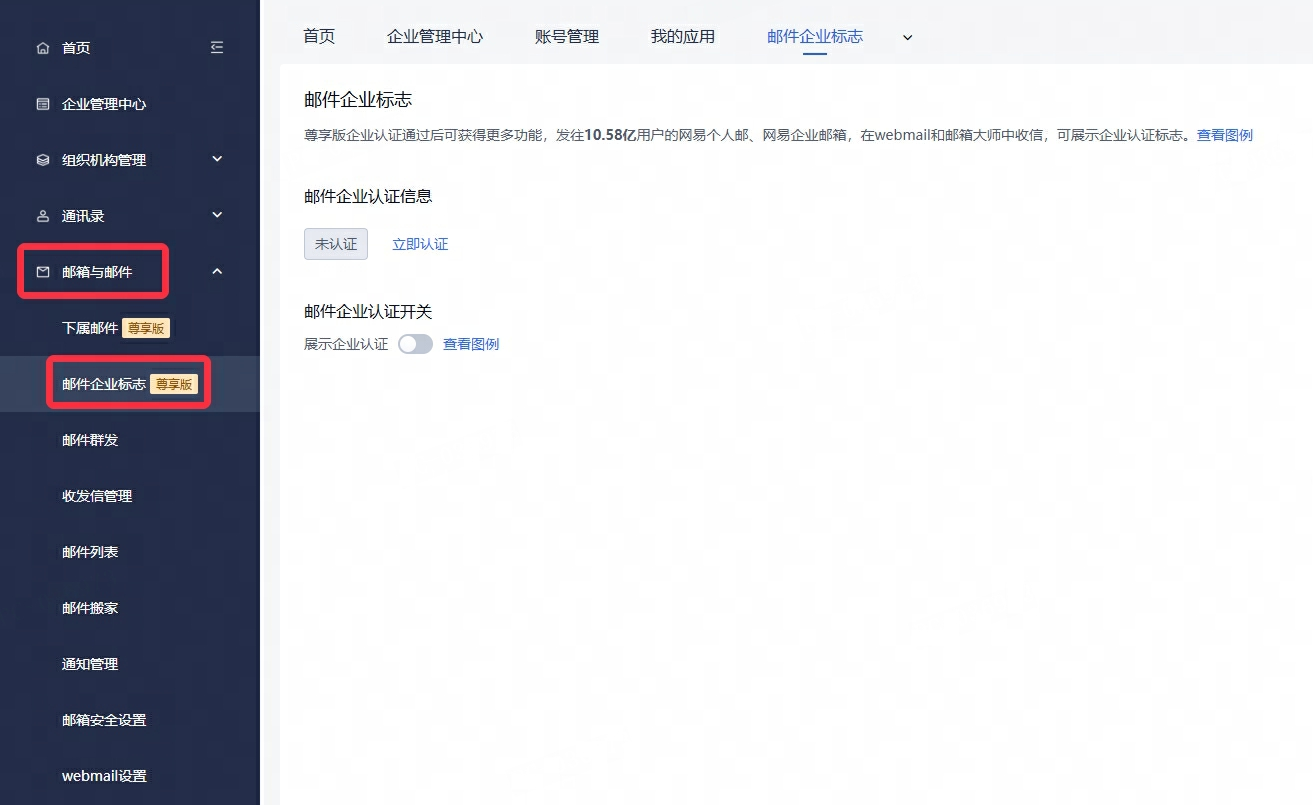Toggle the 展示企业认证 switch

(x=415, y=344)
